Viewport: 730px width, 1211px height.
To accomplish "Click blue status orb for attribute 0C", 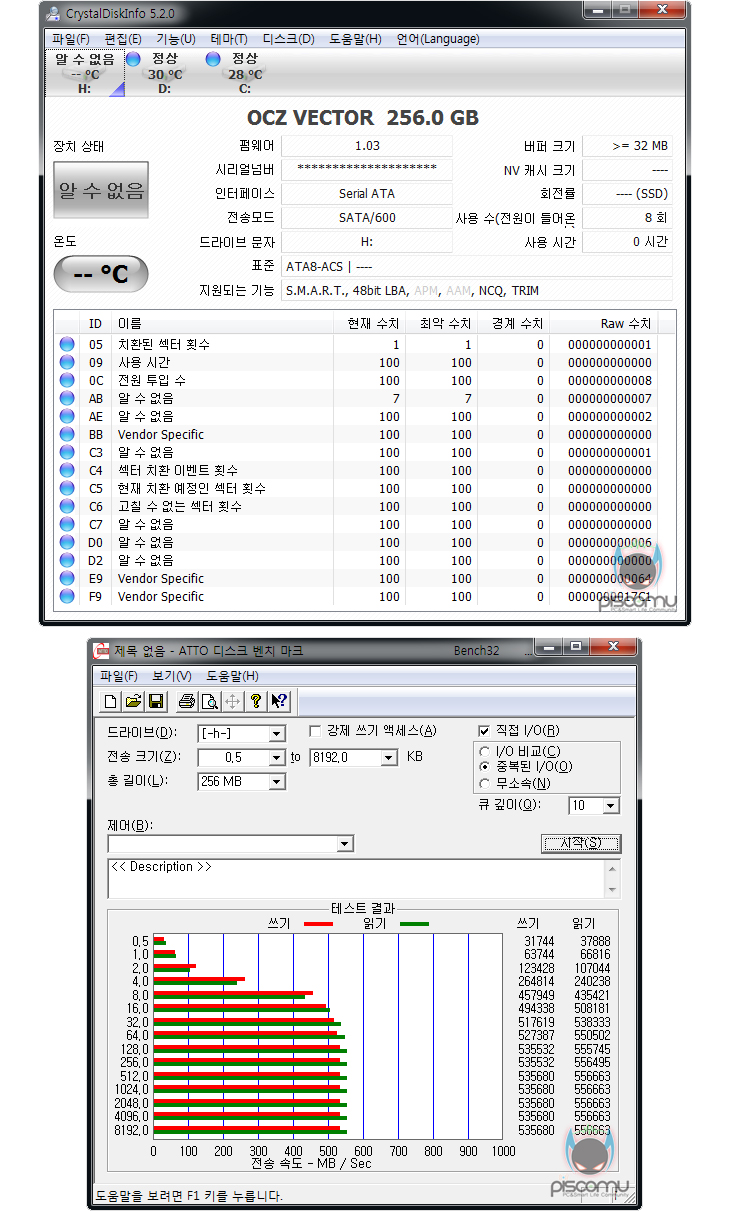I will 67,380.
